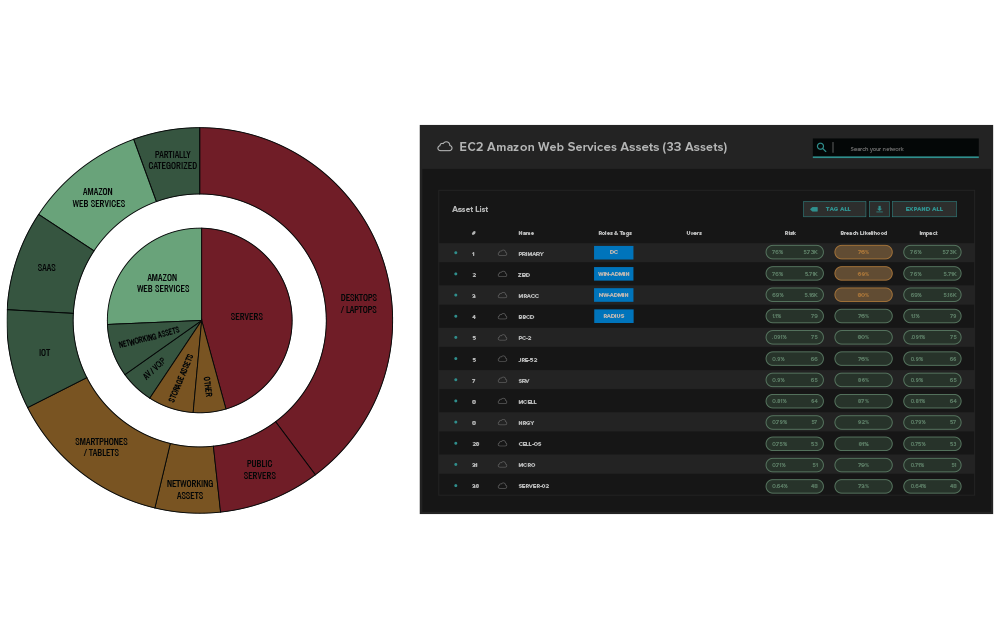Click the cloud icon in the PC-2 row
Image resolution: width=1000 pixels, height=640 pixels.
coord(503,337)
